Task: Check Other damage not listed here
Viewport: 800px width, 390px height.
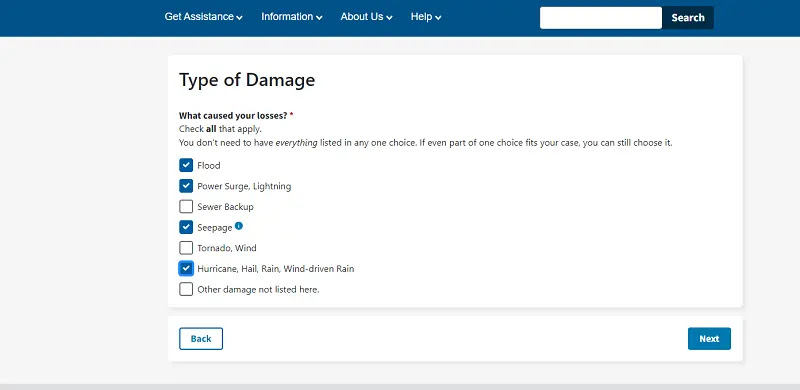Action: click(186, 289)
